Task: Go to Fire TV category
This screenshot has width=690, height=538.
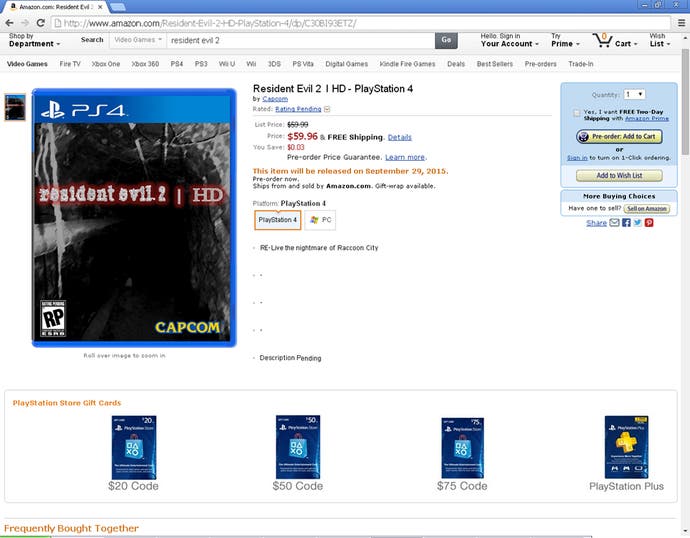Action: click(70, 64)
